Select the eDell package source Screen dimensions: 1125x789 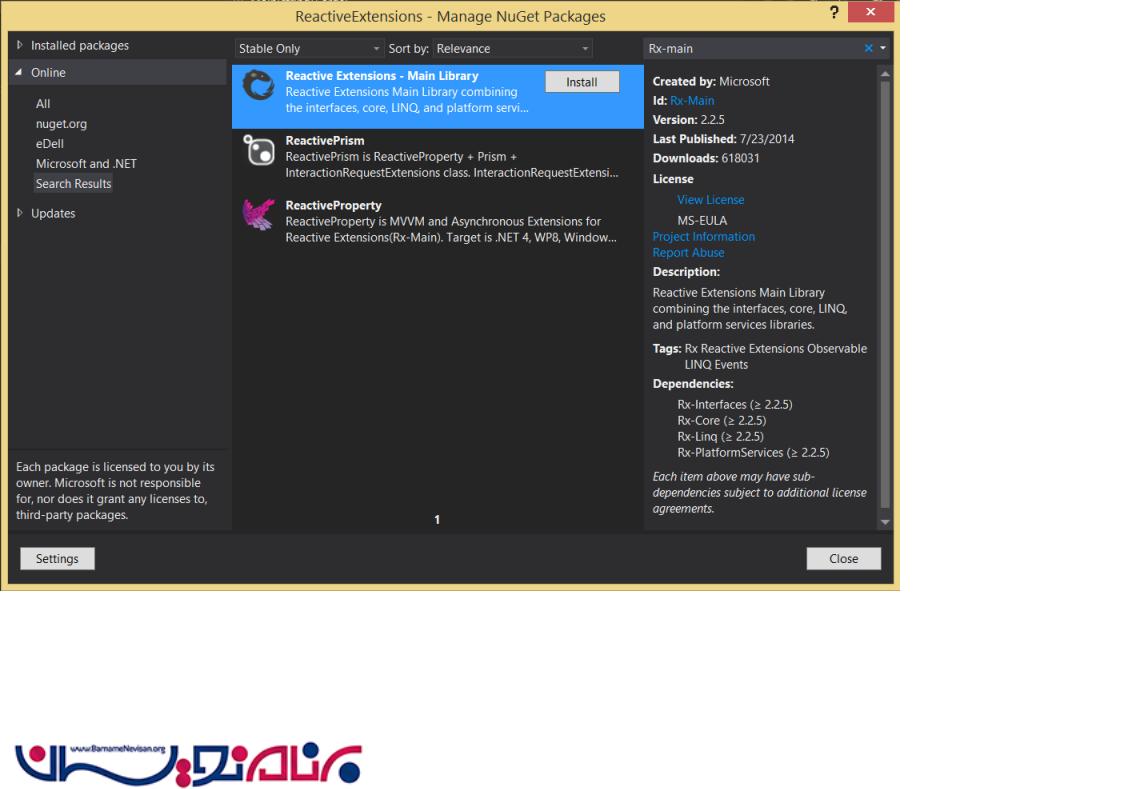[50, 143]
